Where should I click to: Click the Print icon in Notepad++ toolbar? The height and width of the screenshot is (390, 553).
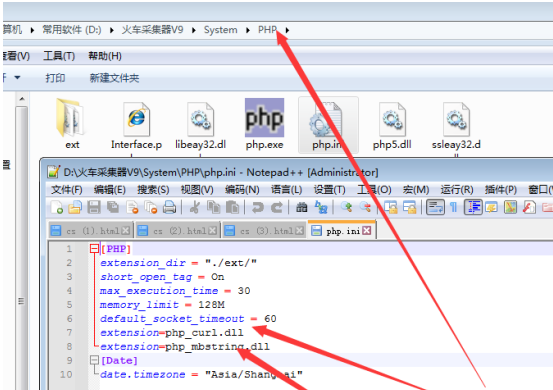point(169,207)
